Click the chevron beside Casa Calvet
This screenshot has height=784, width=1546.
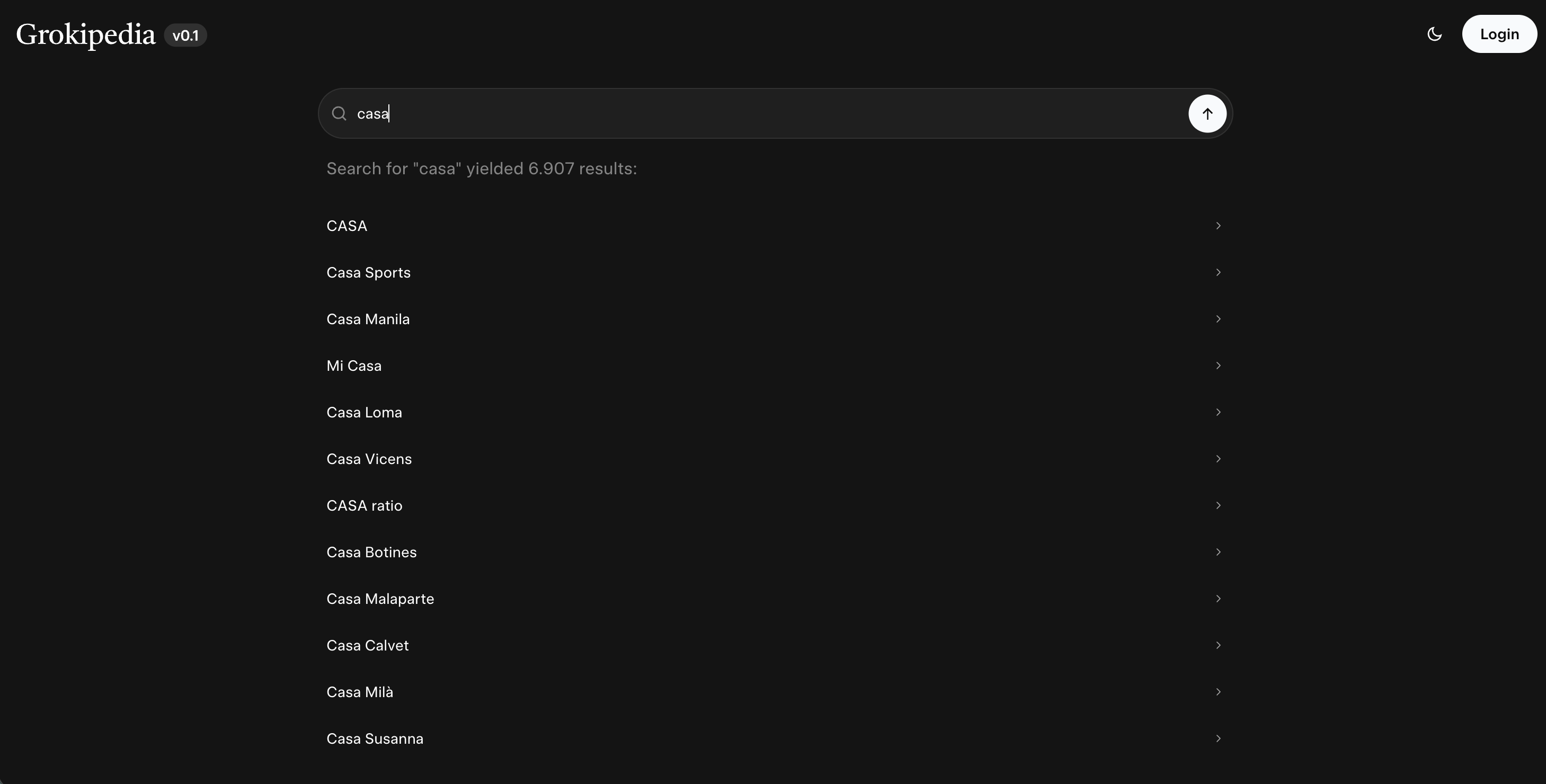(1218, 645)
